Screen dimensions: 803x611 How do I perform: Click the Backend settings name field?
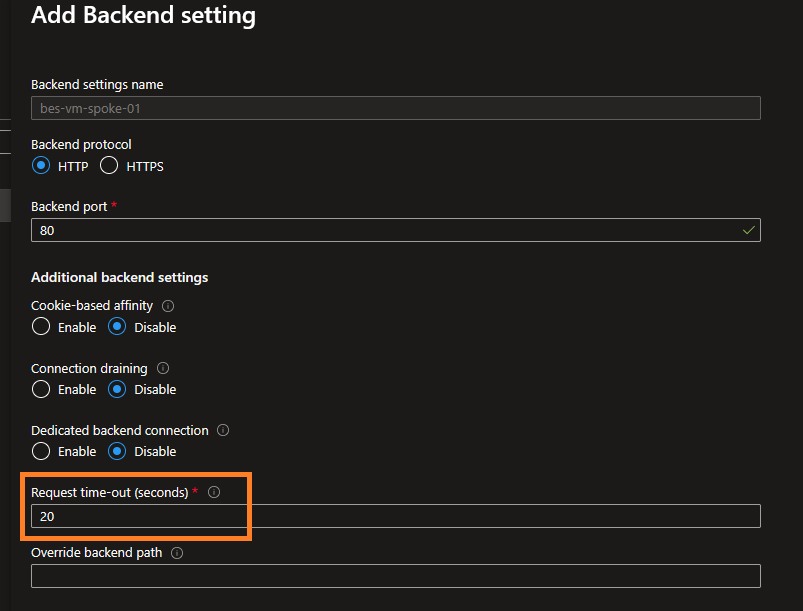coord(395,108)
